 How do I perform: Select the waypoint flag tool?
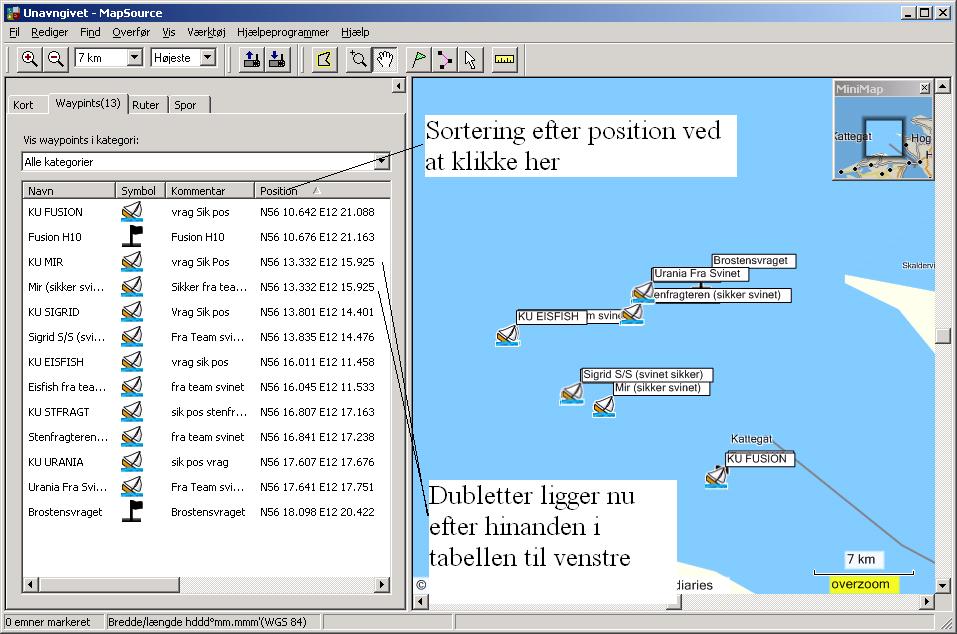419,59
